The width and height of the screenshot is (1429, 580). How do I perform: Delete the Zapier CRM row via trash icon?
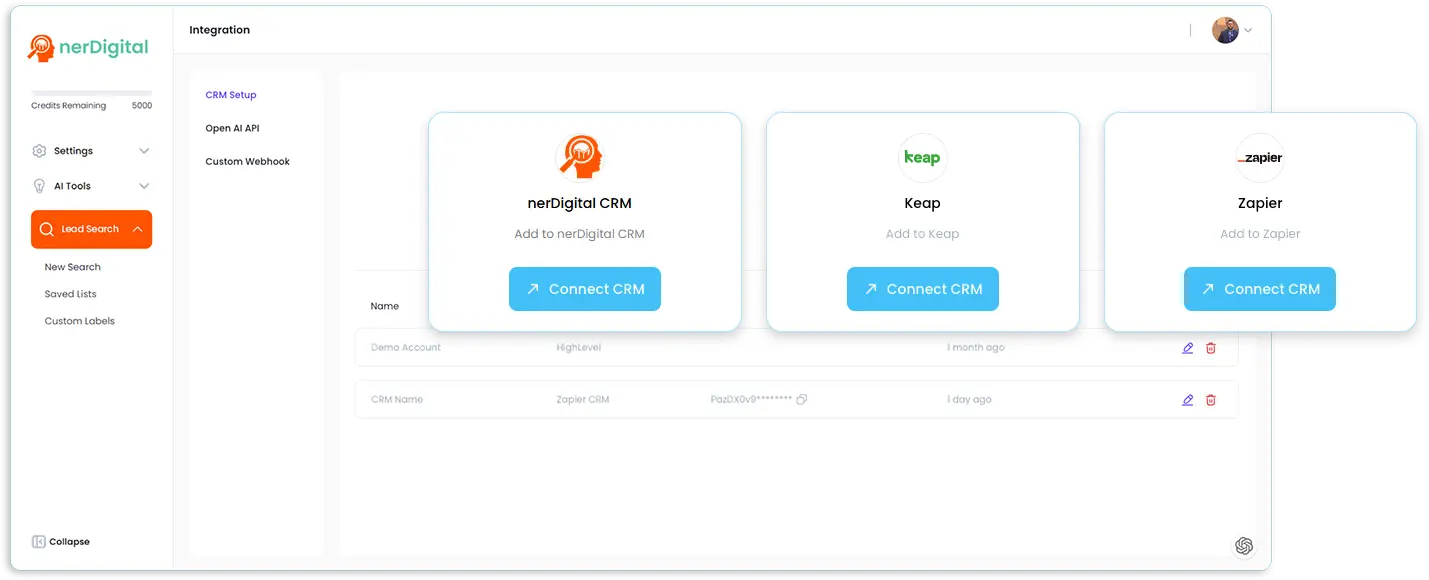(1210, 400)
